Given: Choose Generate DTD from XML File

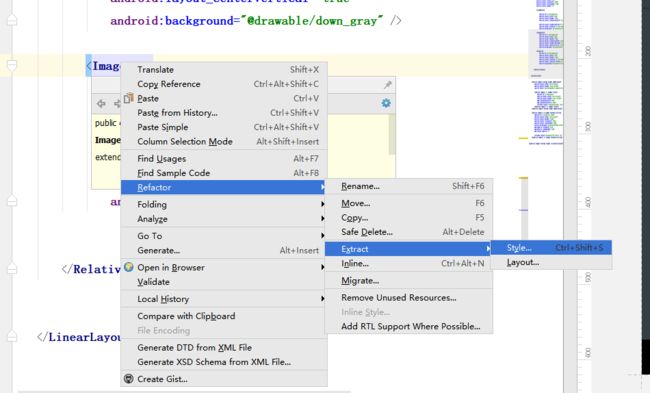Looking at the screenshot, I should click(224, 347).
